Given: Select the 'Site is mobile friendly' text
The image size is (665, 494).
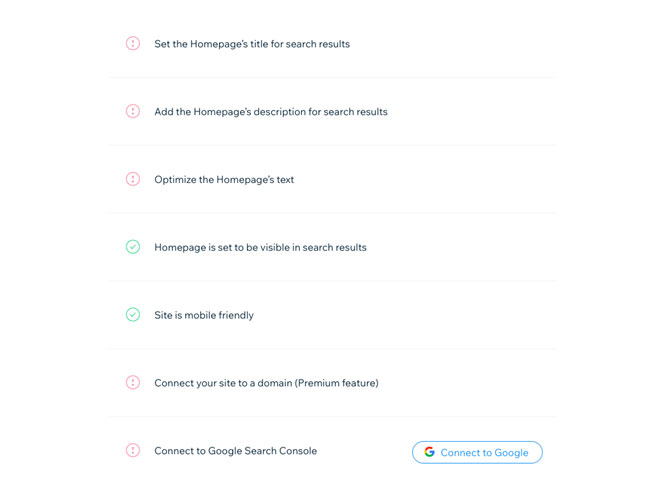Looking at the screenshot, I should coord(204,315).
